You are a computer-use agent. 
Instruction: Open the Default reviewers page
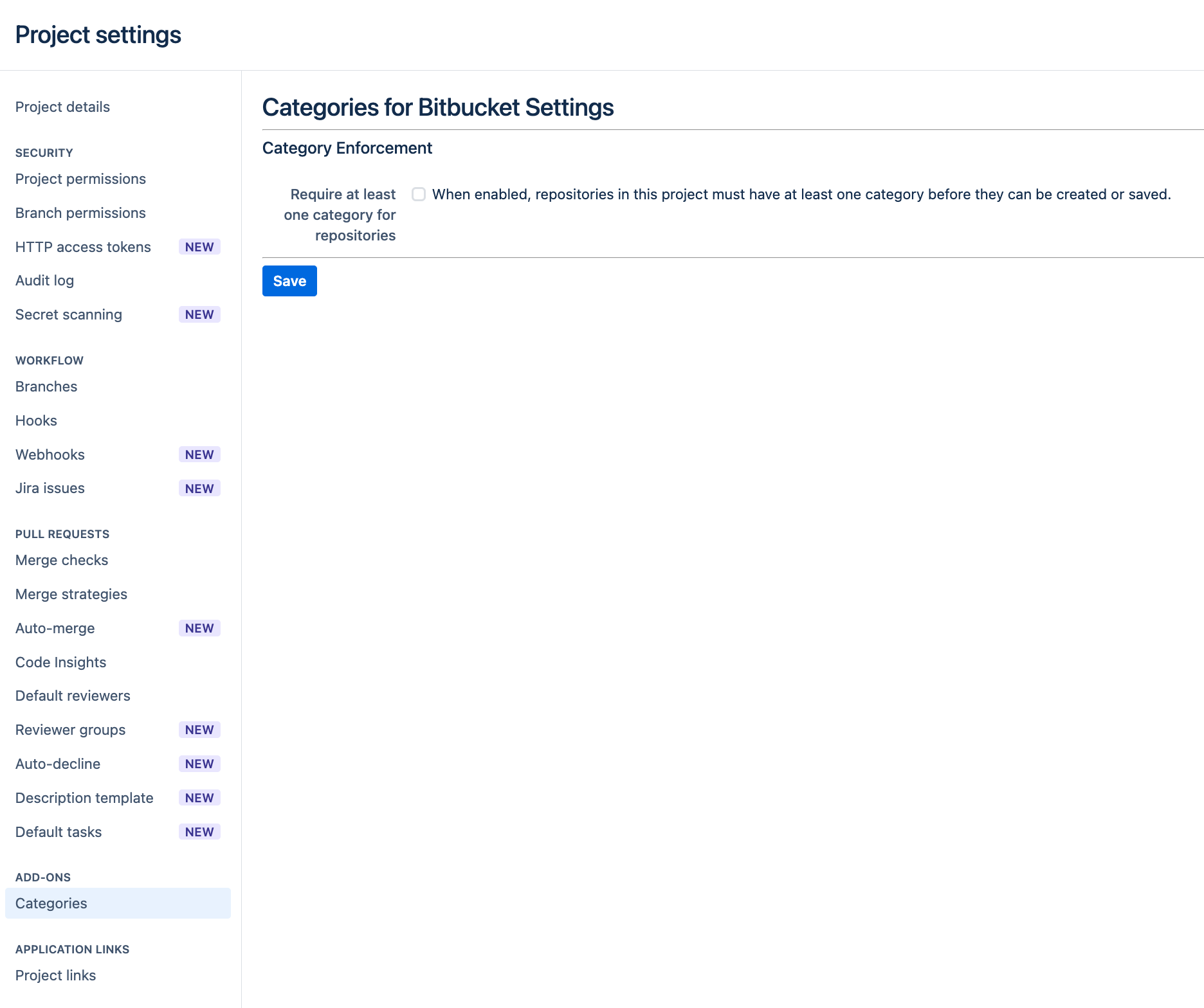point(73,696)
